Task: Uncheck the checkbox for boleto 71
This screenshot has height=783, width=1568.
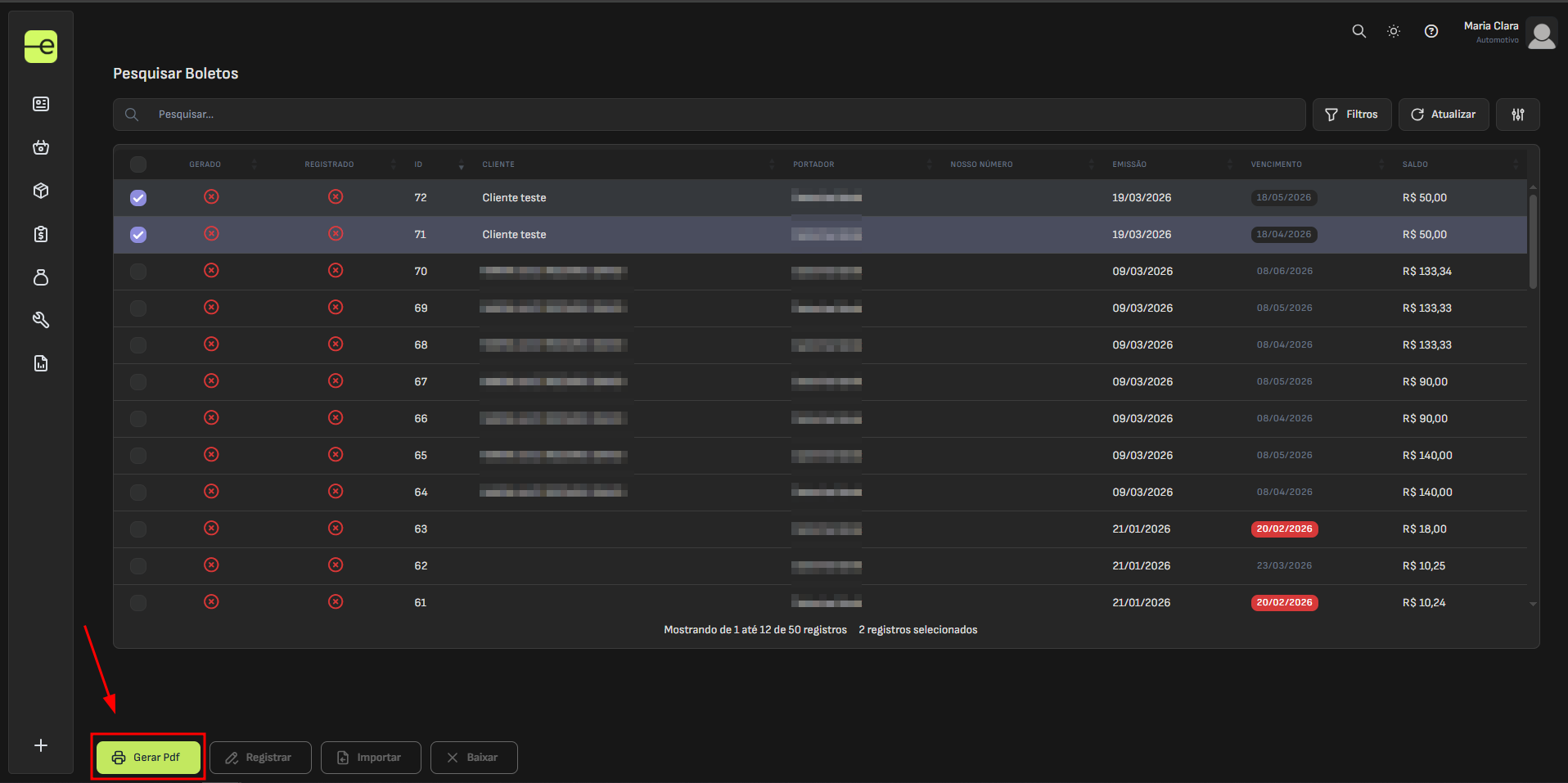Action: (138, 235)
